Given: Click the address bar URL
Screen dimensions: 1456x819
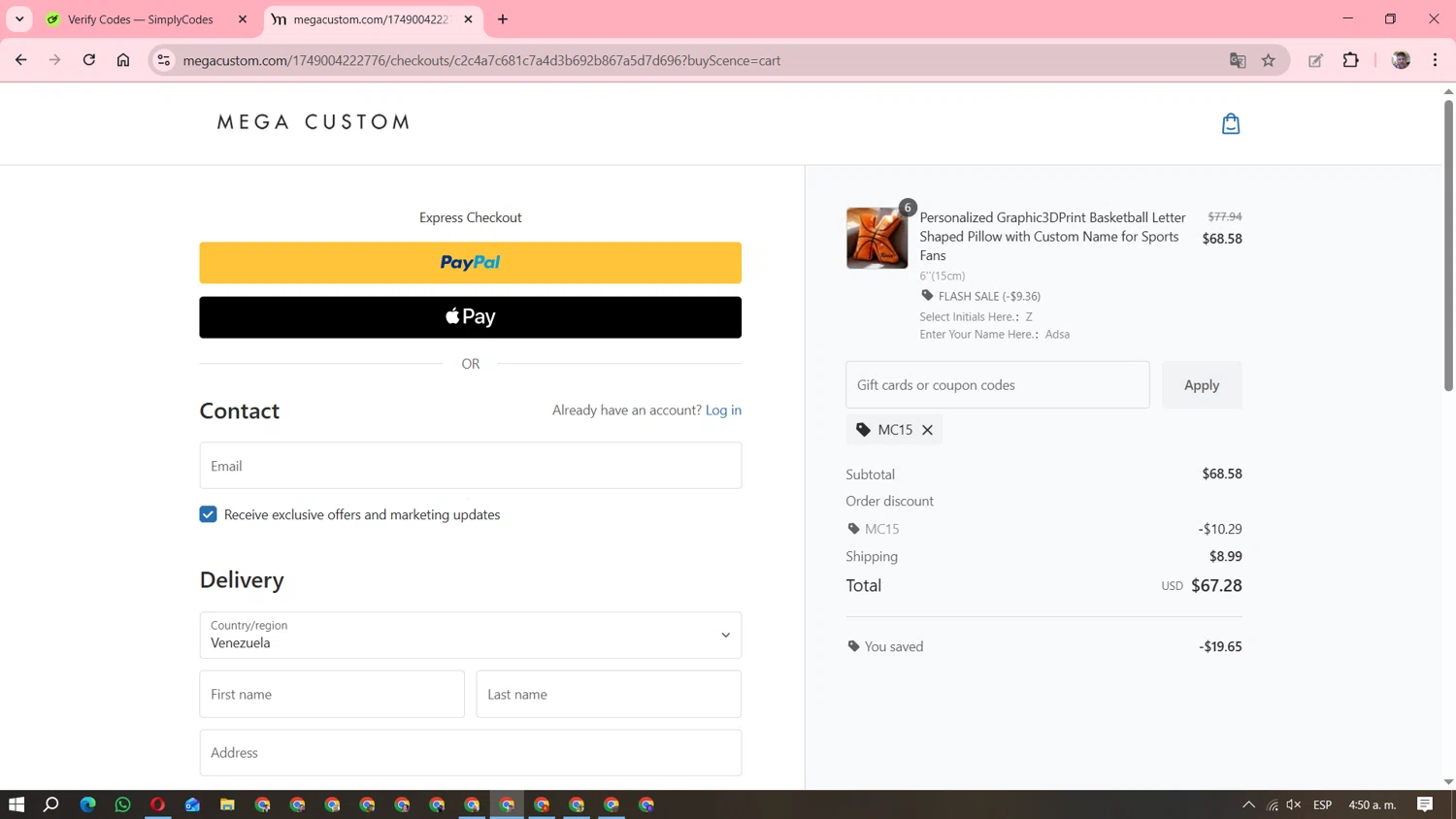Looking at the screenshot, I should pyautogui.click(x=481, y=60).
